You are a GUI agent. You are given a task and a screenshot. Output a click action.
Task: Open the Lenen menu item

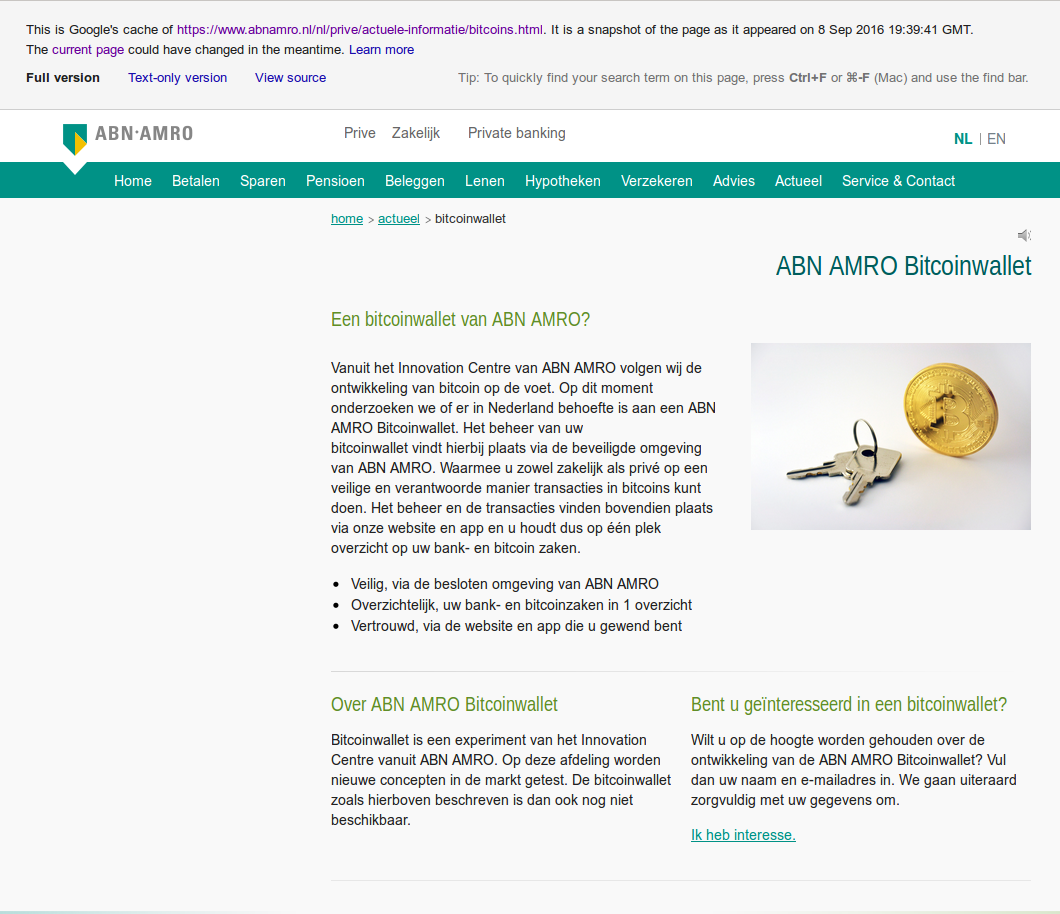click(x=485, y=181)
